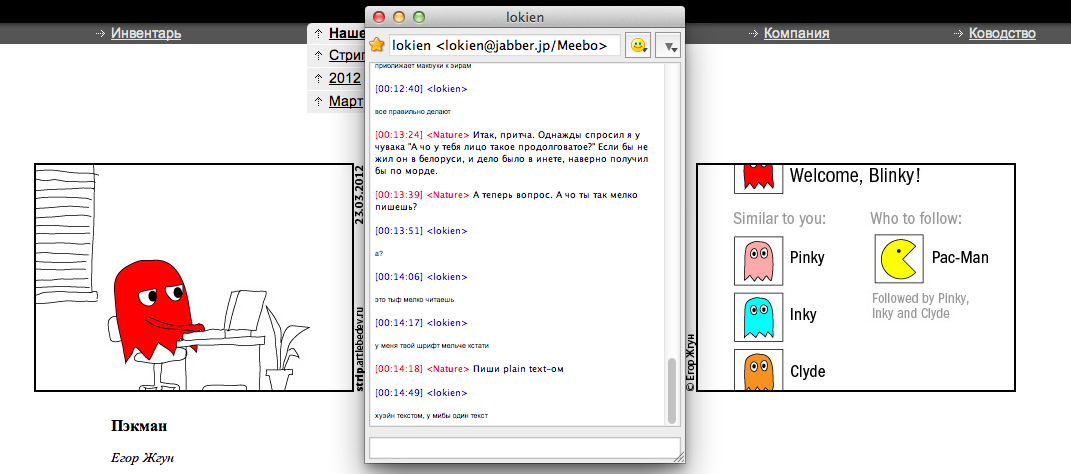Click the arrow before Инвентарь

tap(101, 33)
